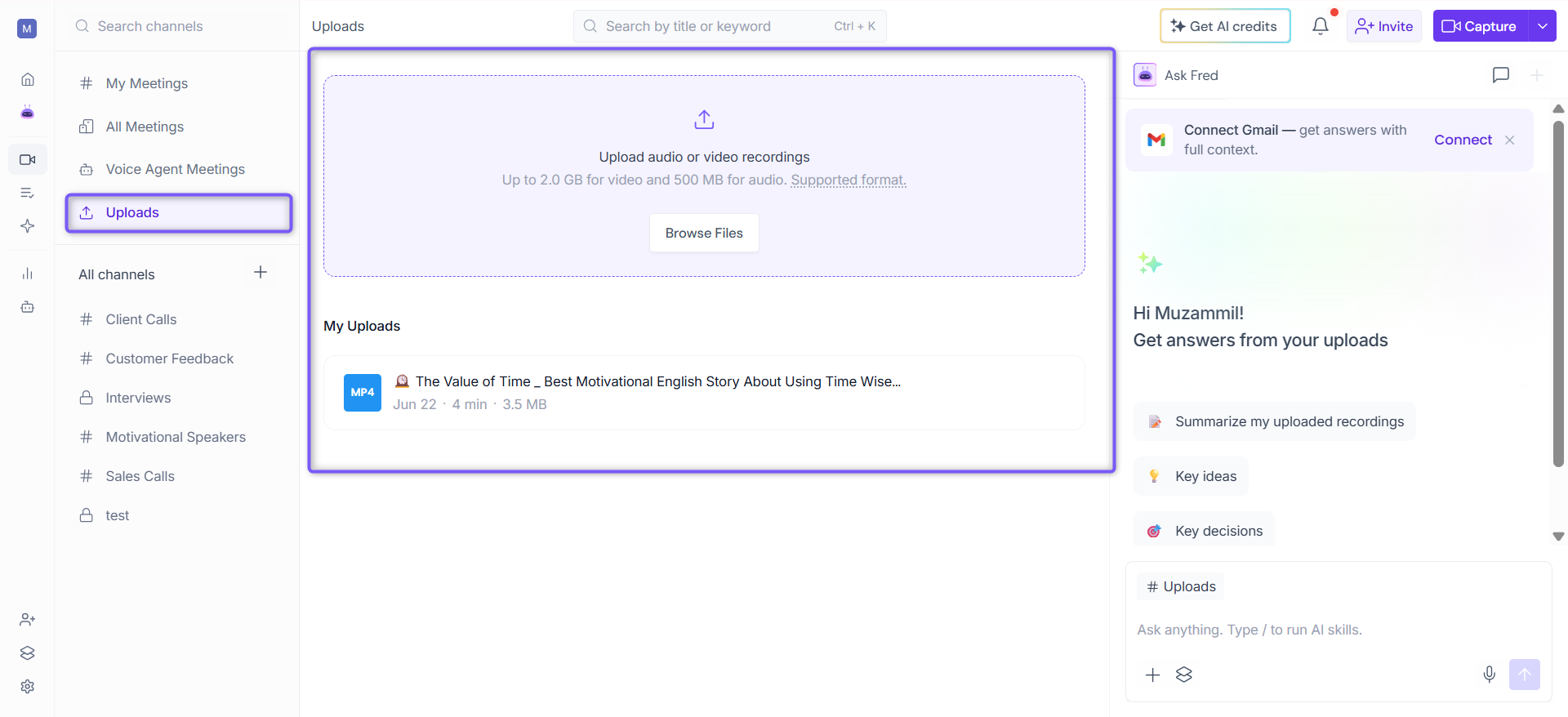Screen dimensions: 1568x717
Task: Click the Uploads page title
Action: [338, 26]
